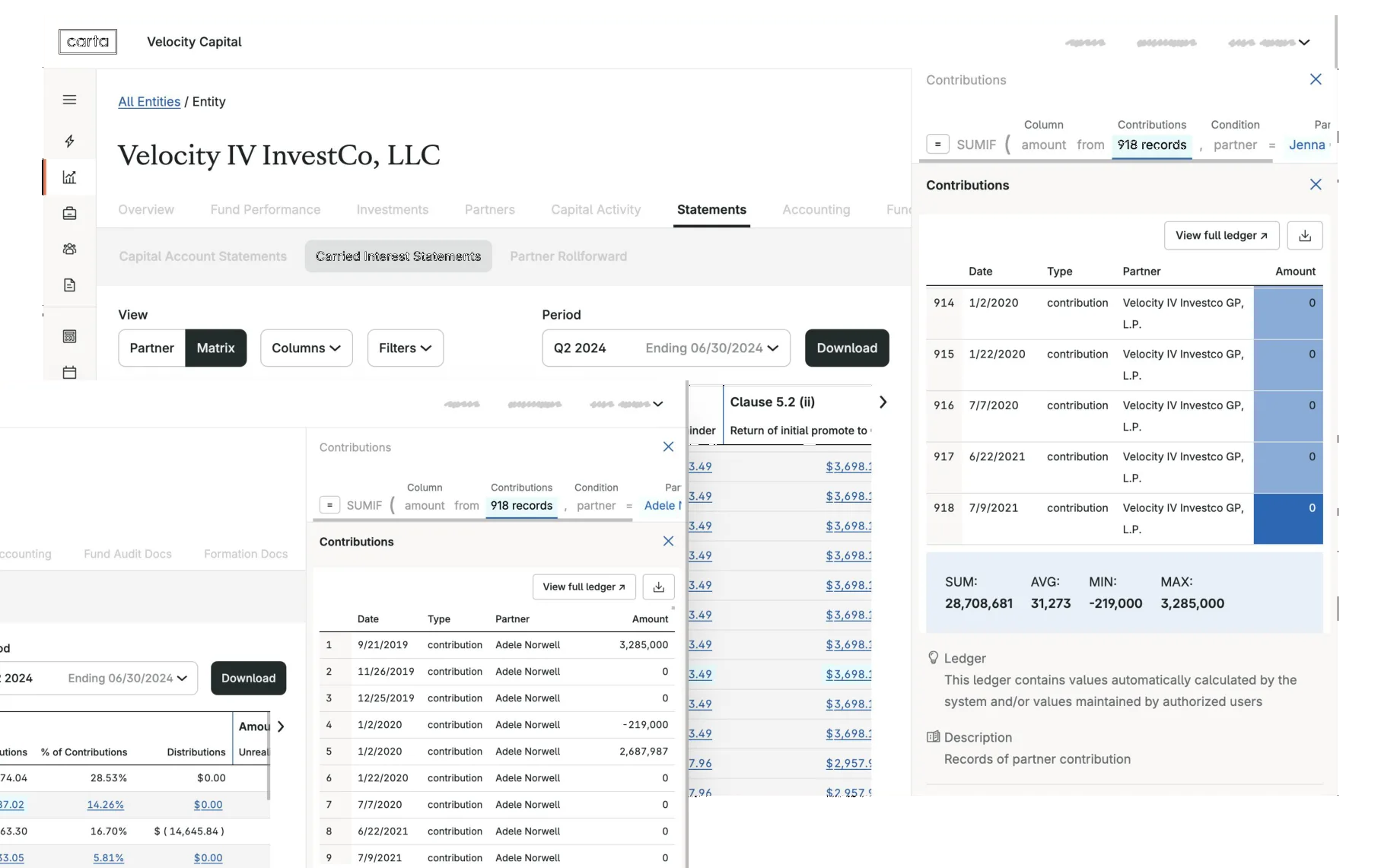Click the 3,285,000 amount in Adele's ledger

644,645
